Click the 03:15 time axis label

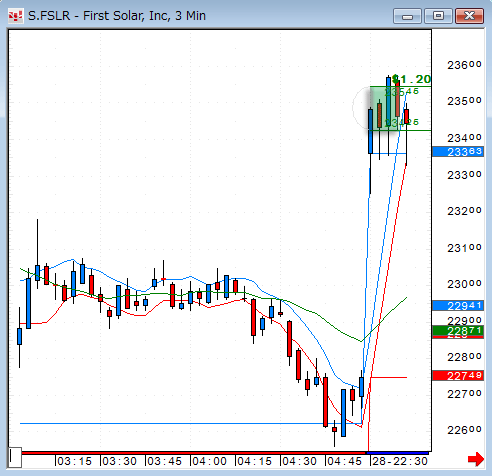coord(74,461)
